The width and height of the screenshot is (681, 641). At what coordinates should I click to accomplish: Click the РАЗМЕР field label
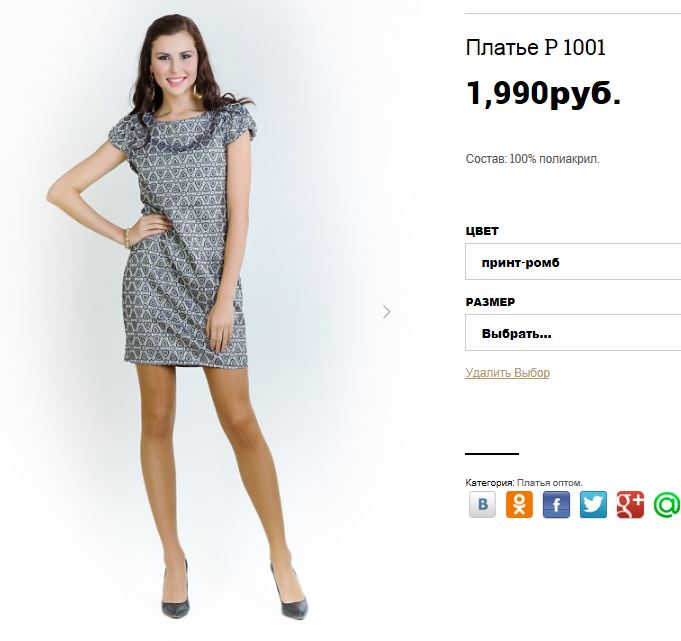pyautogui.click(x=490, y=302)
